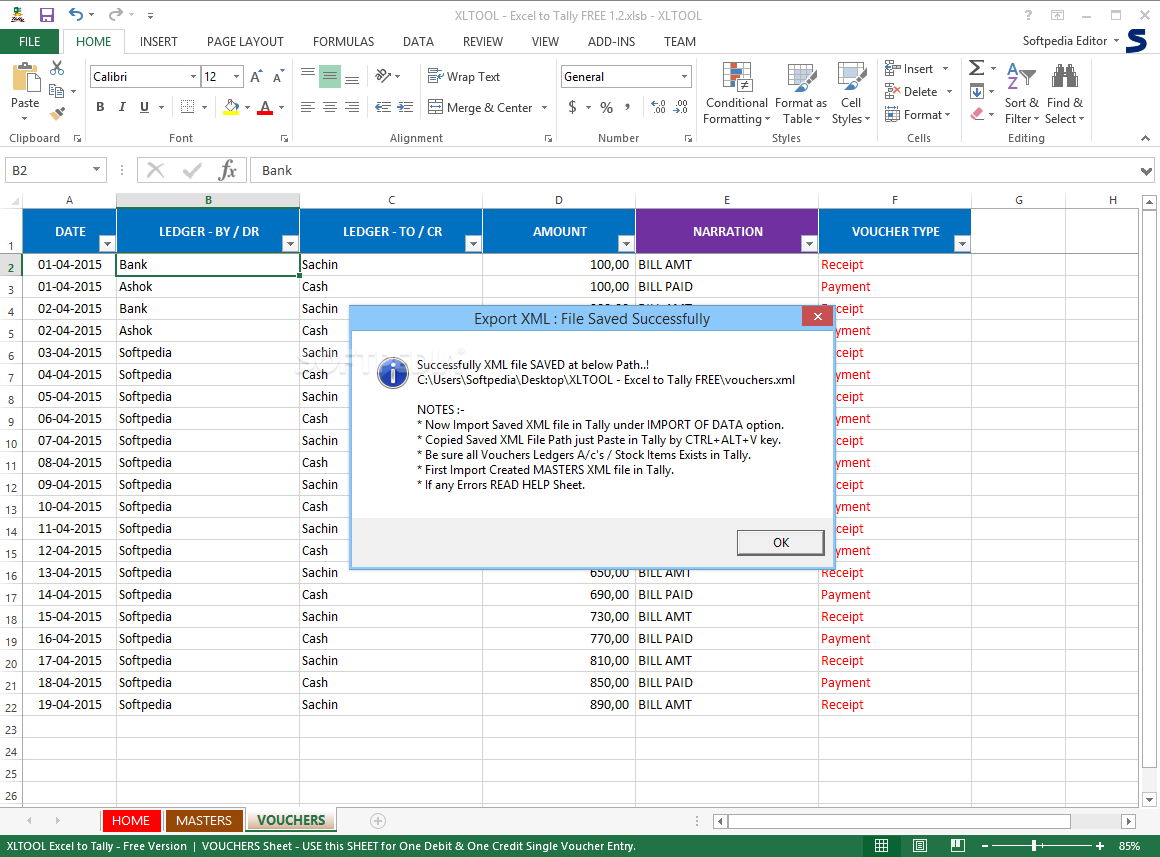The image size is (1160, 857).
Task: Click the Decrease Indent icon
Action: [x=382, y=107]
